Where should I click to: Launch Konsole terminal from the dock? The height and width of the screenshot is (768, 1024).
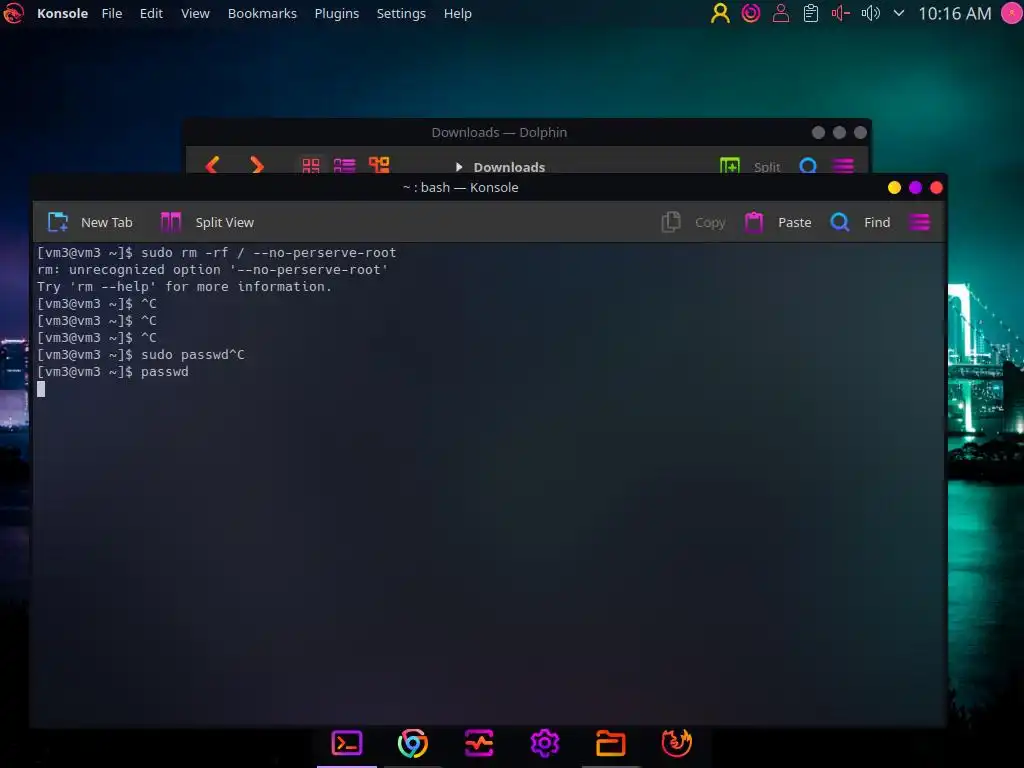(x=347, y=743)
